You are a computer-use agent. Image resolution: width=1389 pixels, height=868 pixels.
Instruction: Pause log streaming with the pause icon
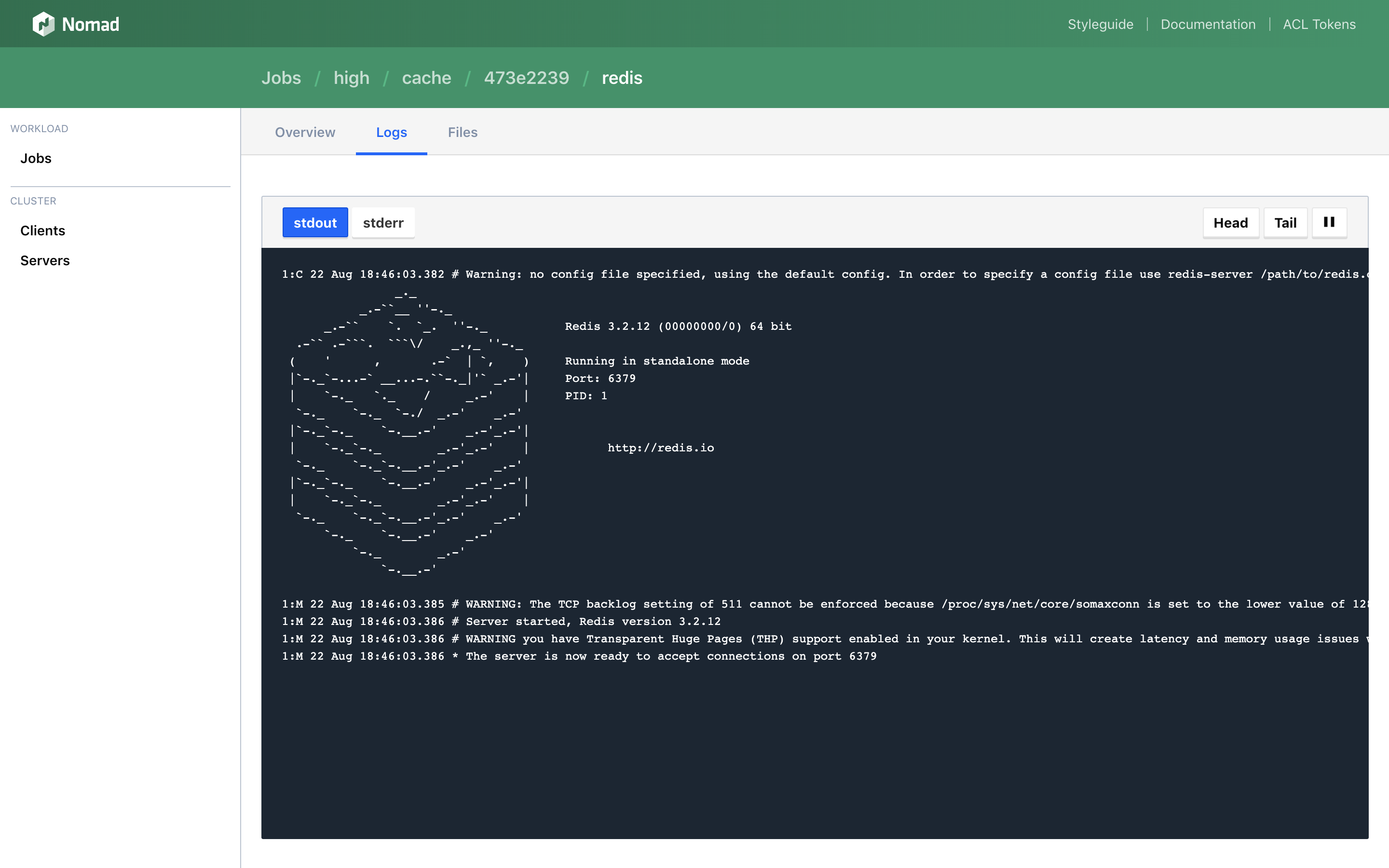tap(1329, 222)
